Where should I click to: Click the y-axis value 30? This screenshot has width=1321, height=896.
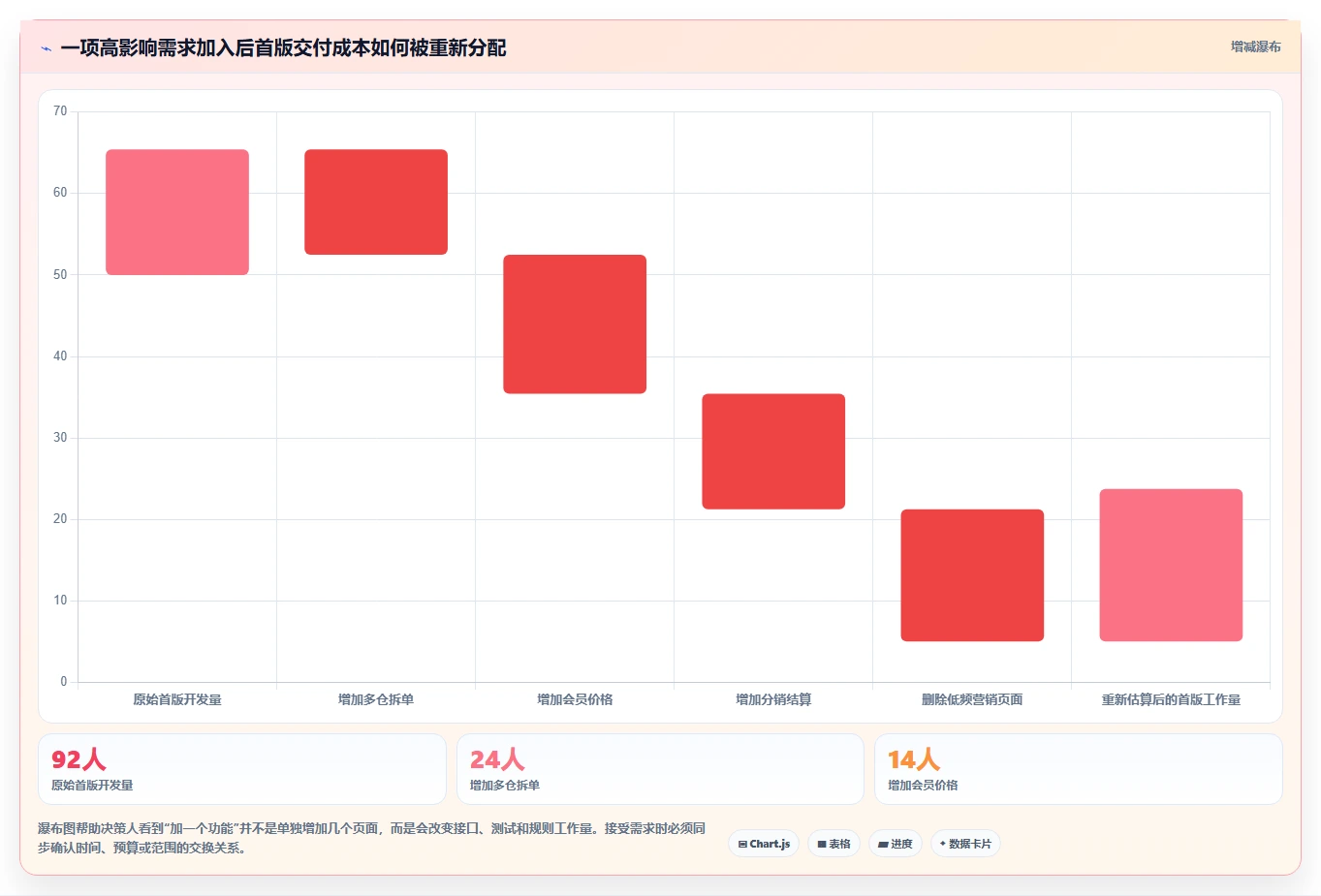click(60, 438)
